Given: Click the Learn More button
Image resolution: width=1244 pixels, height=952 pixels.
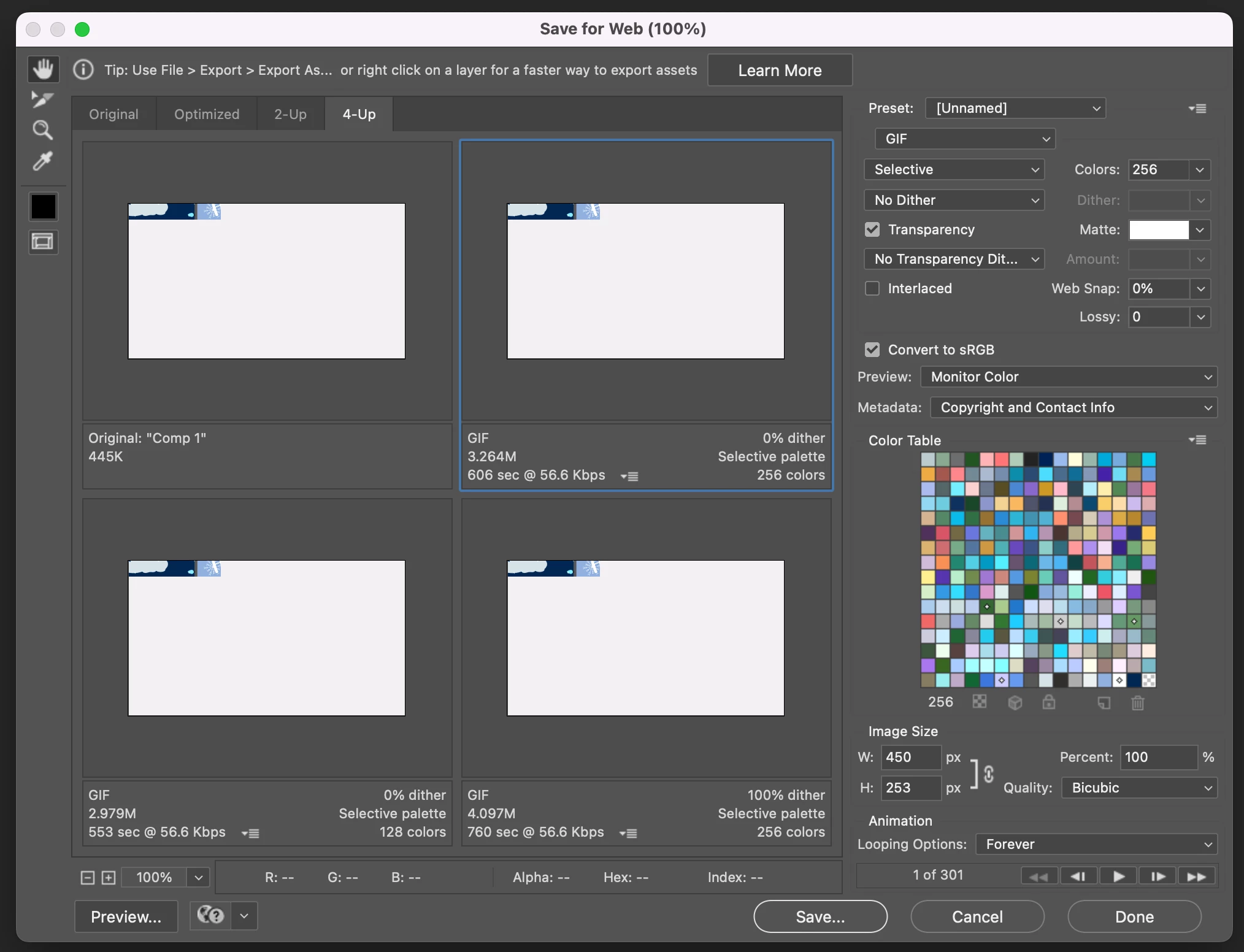Looking at the screenshot, I should click(x=780, y=71).
